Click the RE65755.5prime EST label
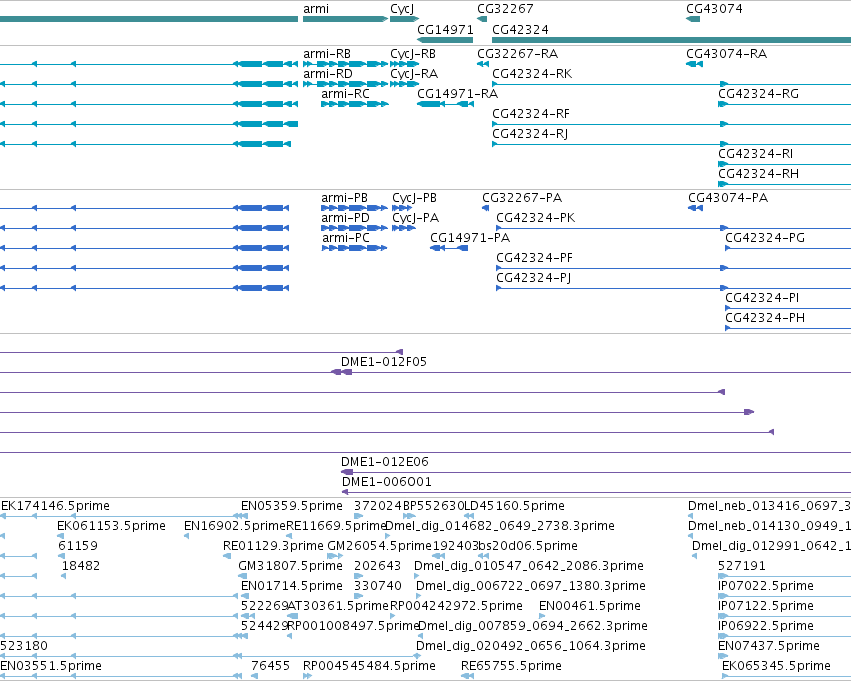Viewport: 851px width, 681px height. pyautogui.click(x=511, y=666)
